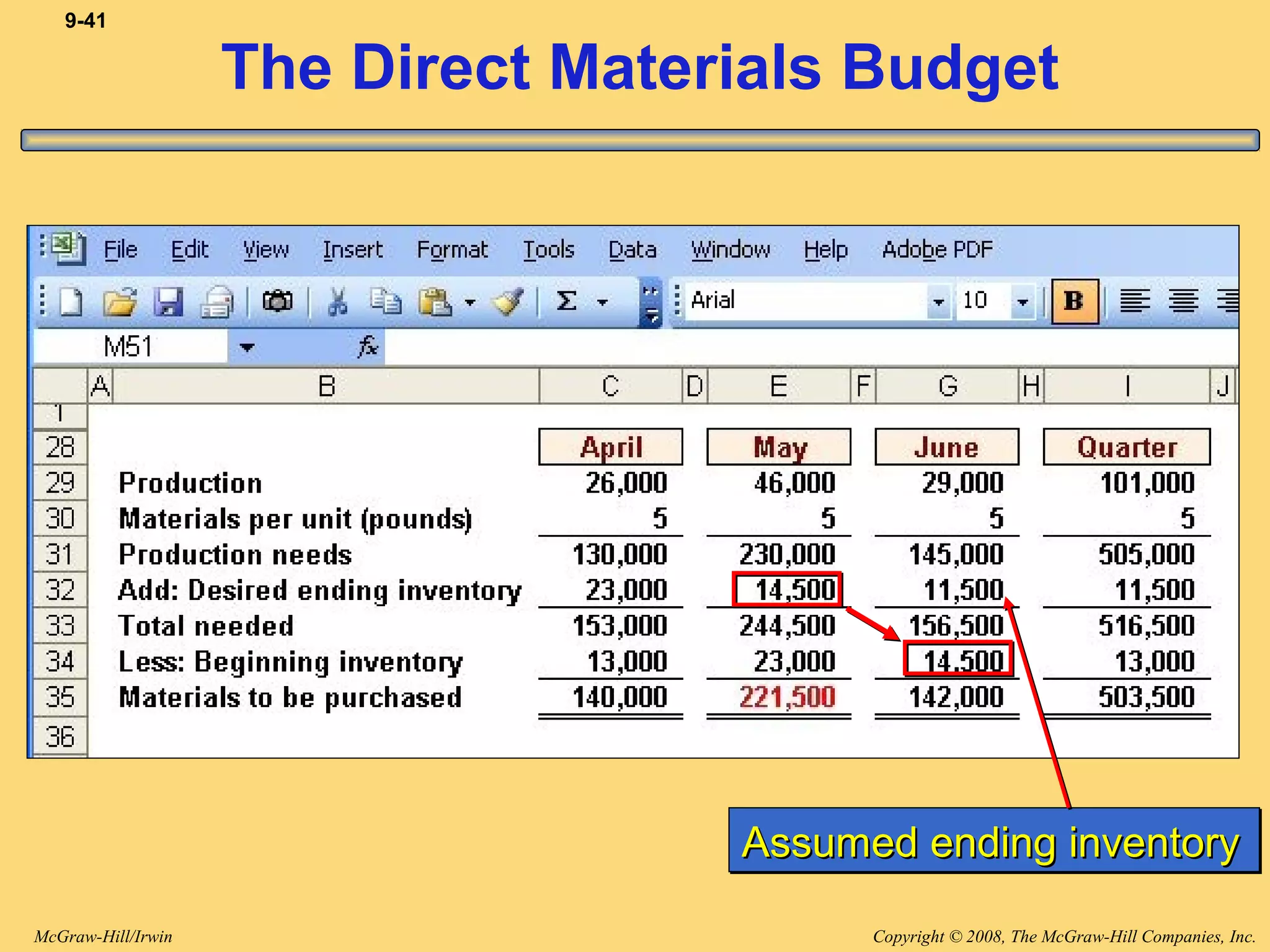
Task: Select column C header
Action: click(x=611, y=386)
